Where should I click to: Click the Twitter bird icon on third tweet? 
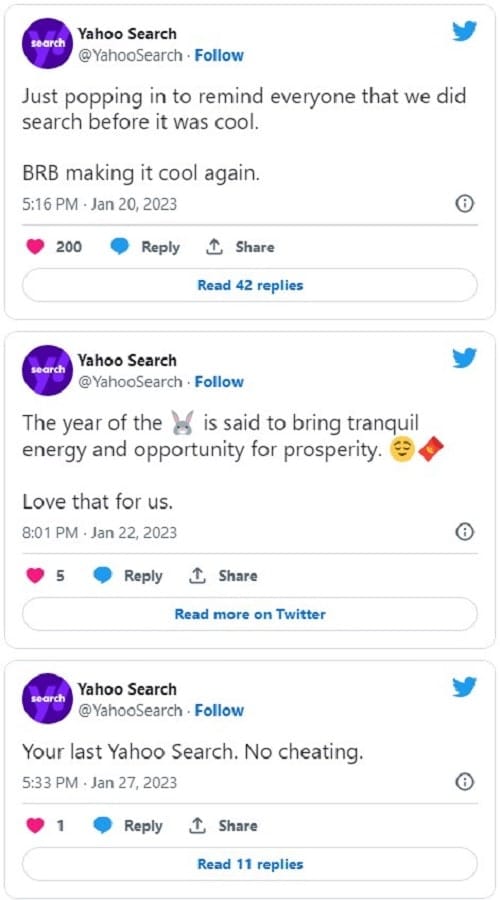click(x=464, y=687)
